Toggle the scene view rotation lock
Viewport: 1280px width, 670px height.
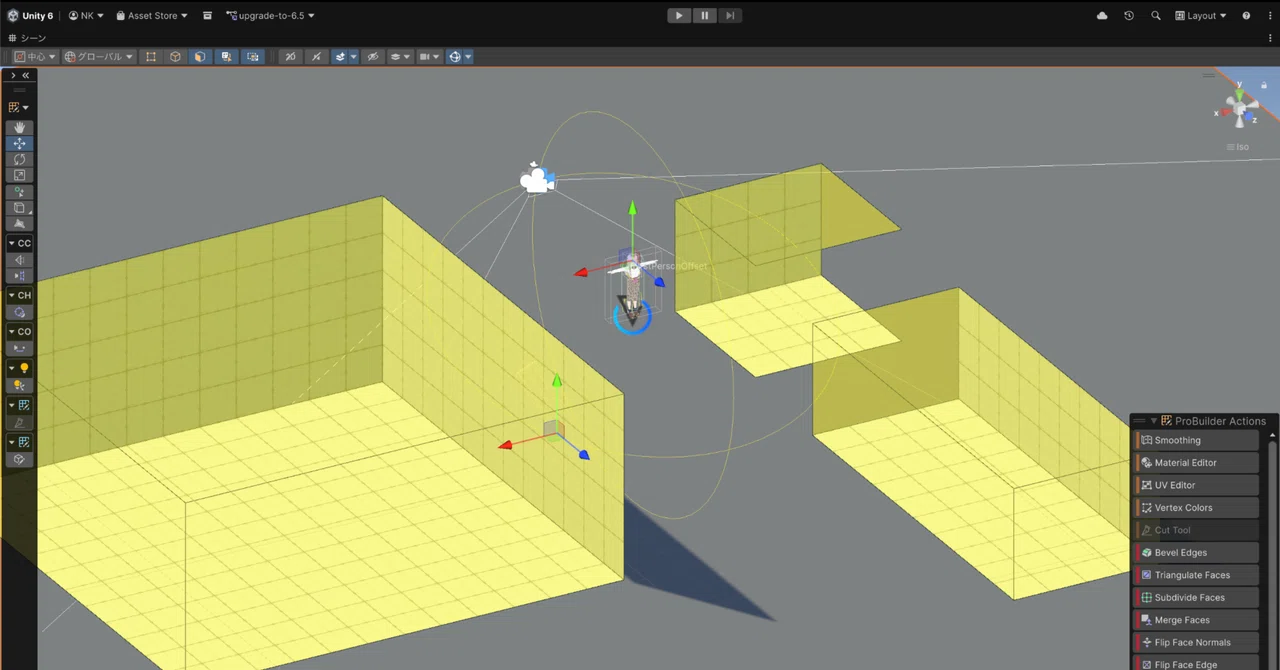pyautogui.click(x=1264, y=86)
